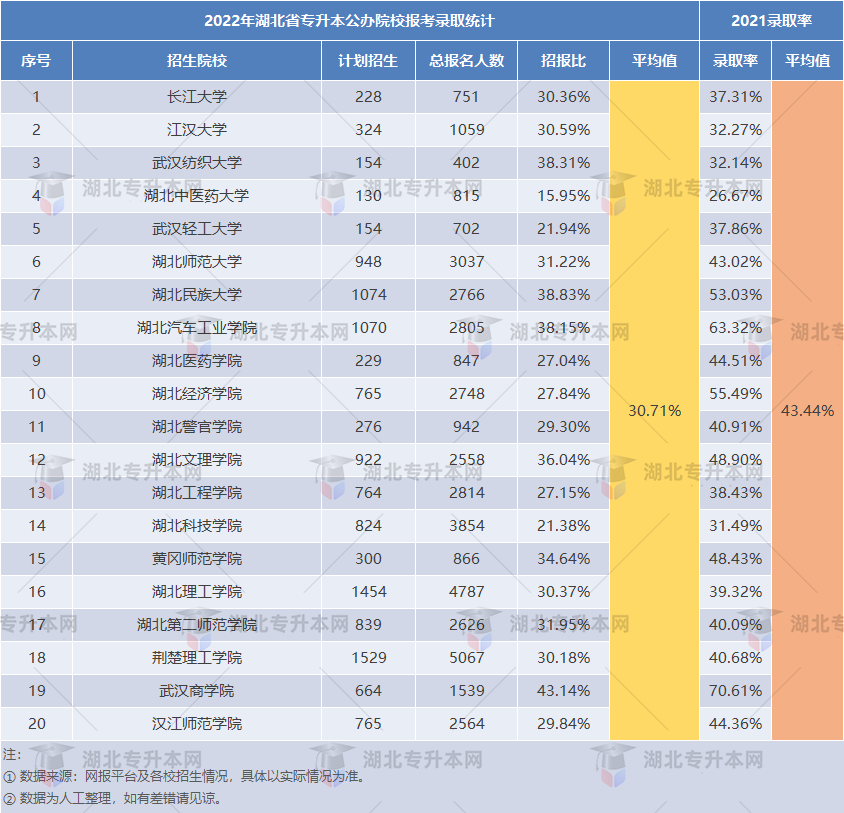Click the school name 武汉轻工大学
The height and width of the screenshot is (813, 844).
pos(197,229)
